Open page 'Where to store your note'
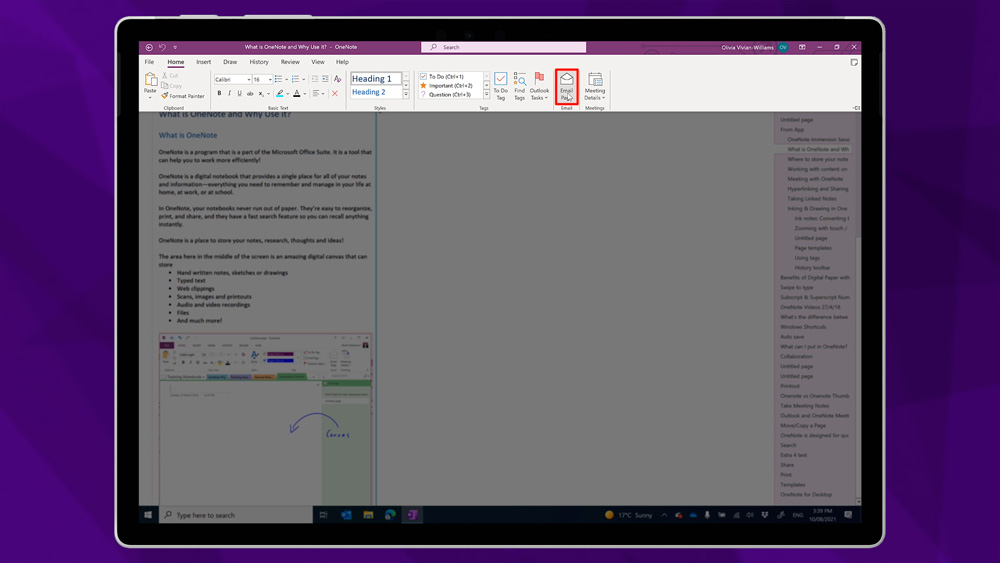1000x563 pixels. tap(817, 159)
